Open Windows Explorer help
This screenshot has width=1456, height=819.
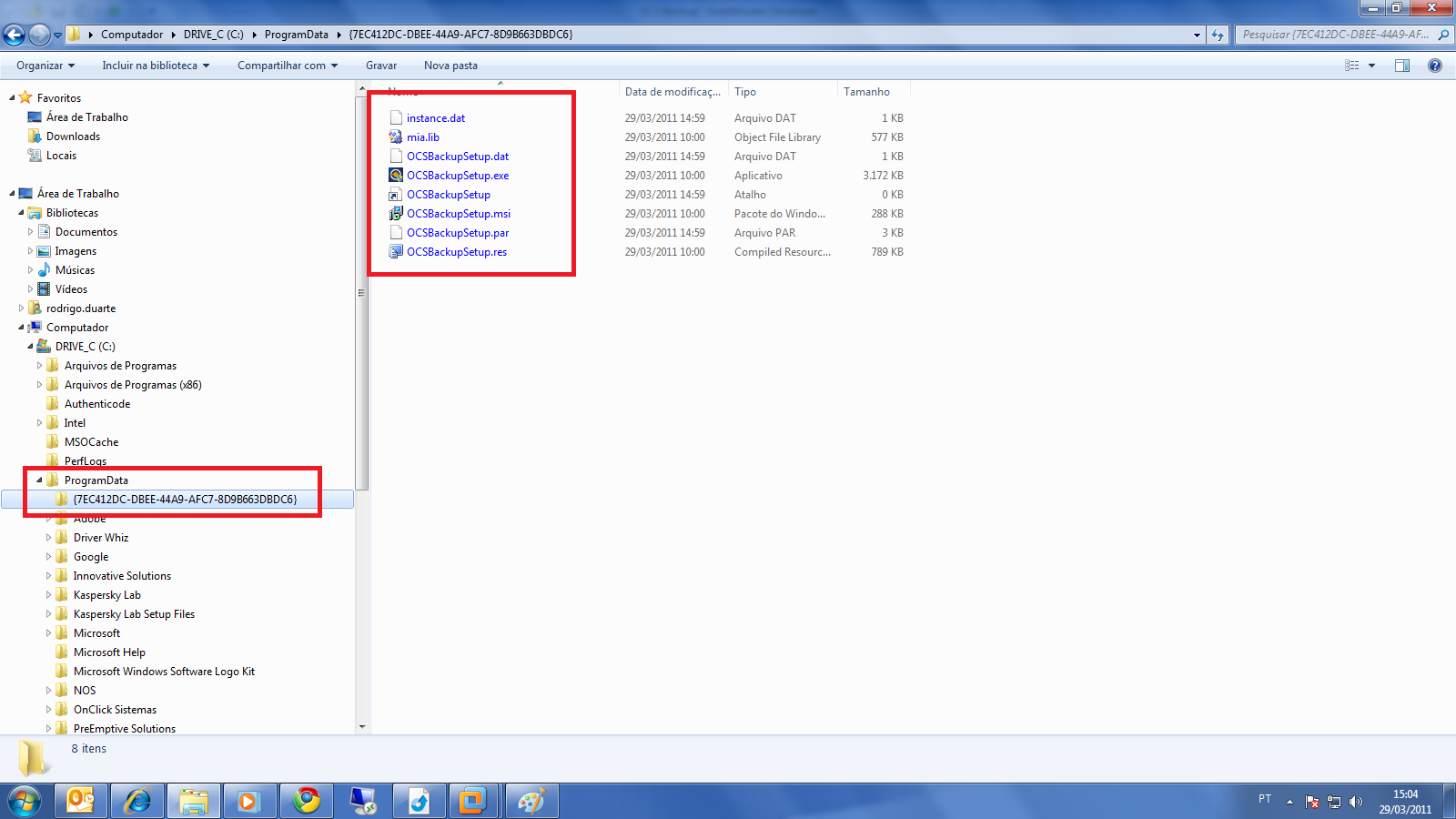1435,66
